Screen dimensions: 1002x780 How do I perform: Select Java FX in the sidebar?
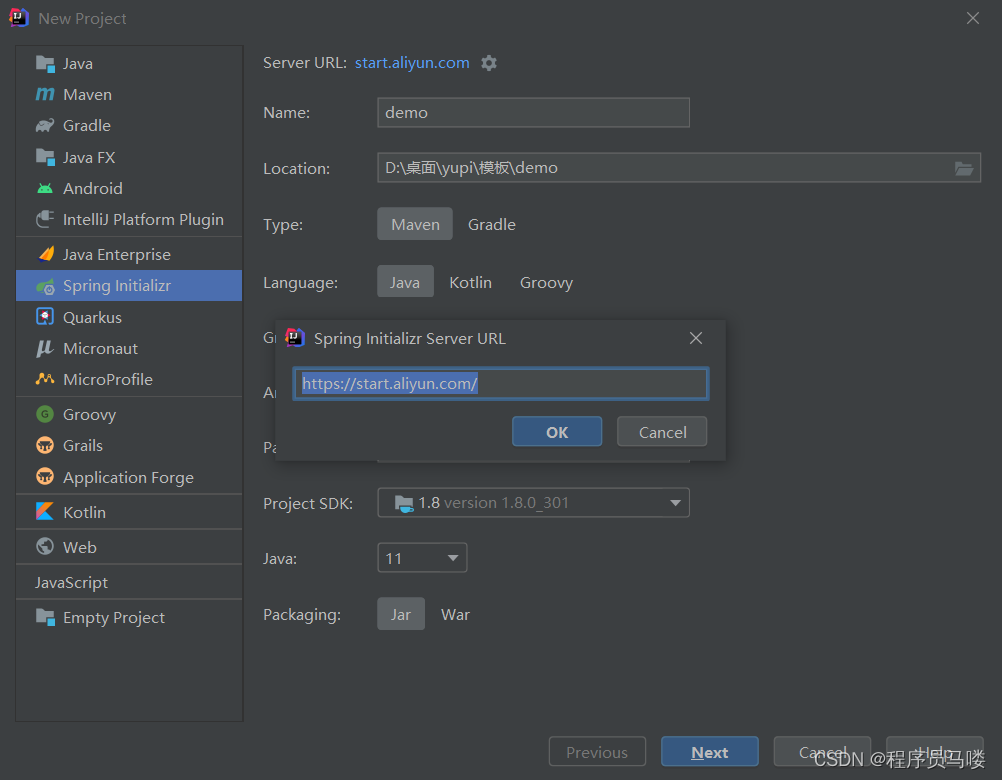(x=129, y=157)
